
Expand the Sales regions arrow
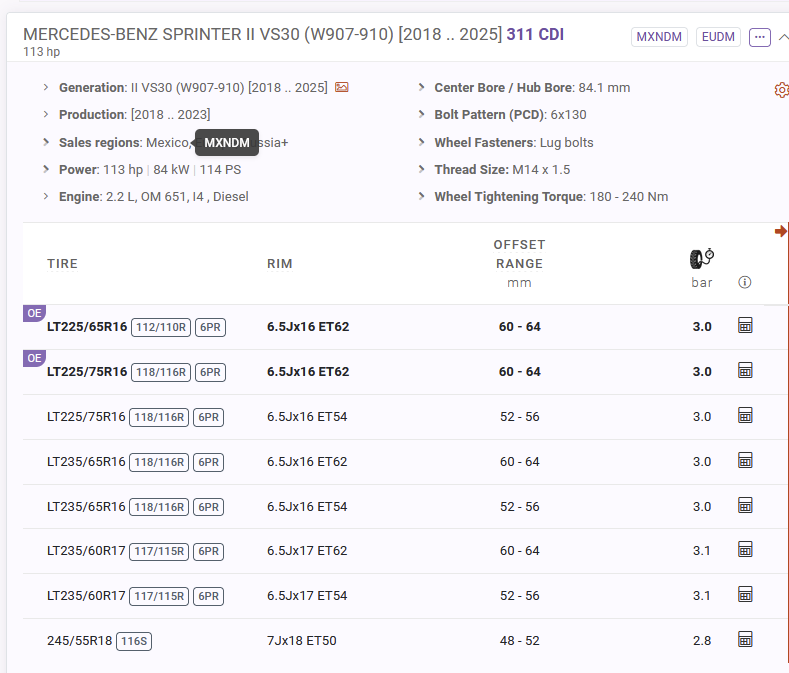tap(46, 142)
